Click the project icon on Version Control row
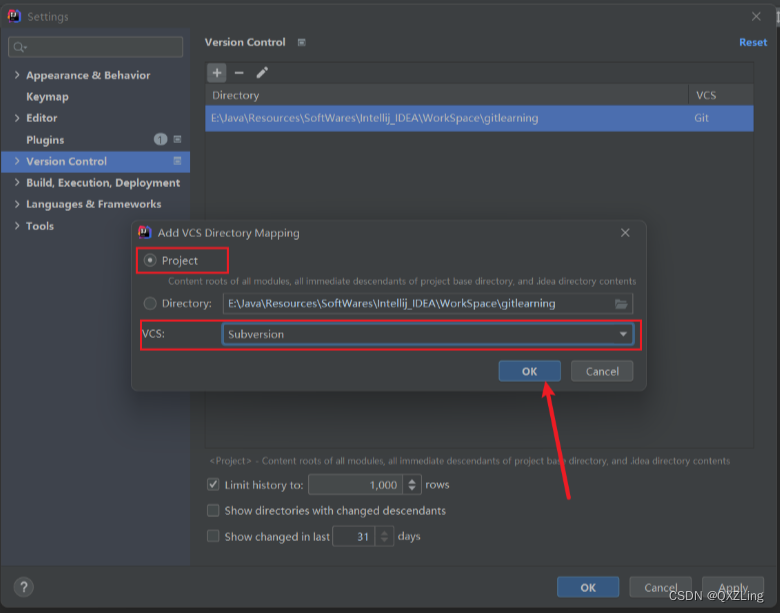 pos(177,161)
